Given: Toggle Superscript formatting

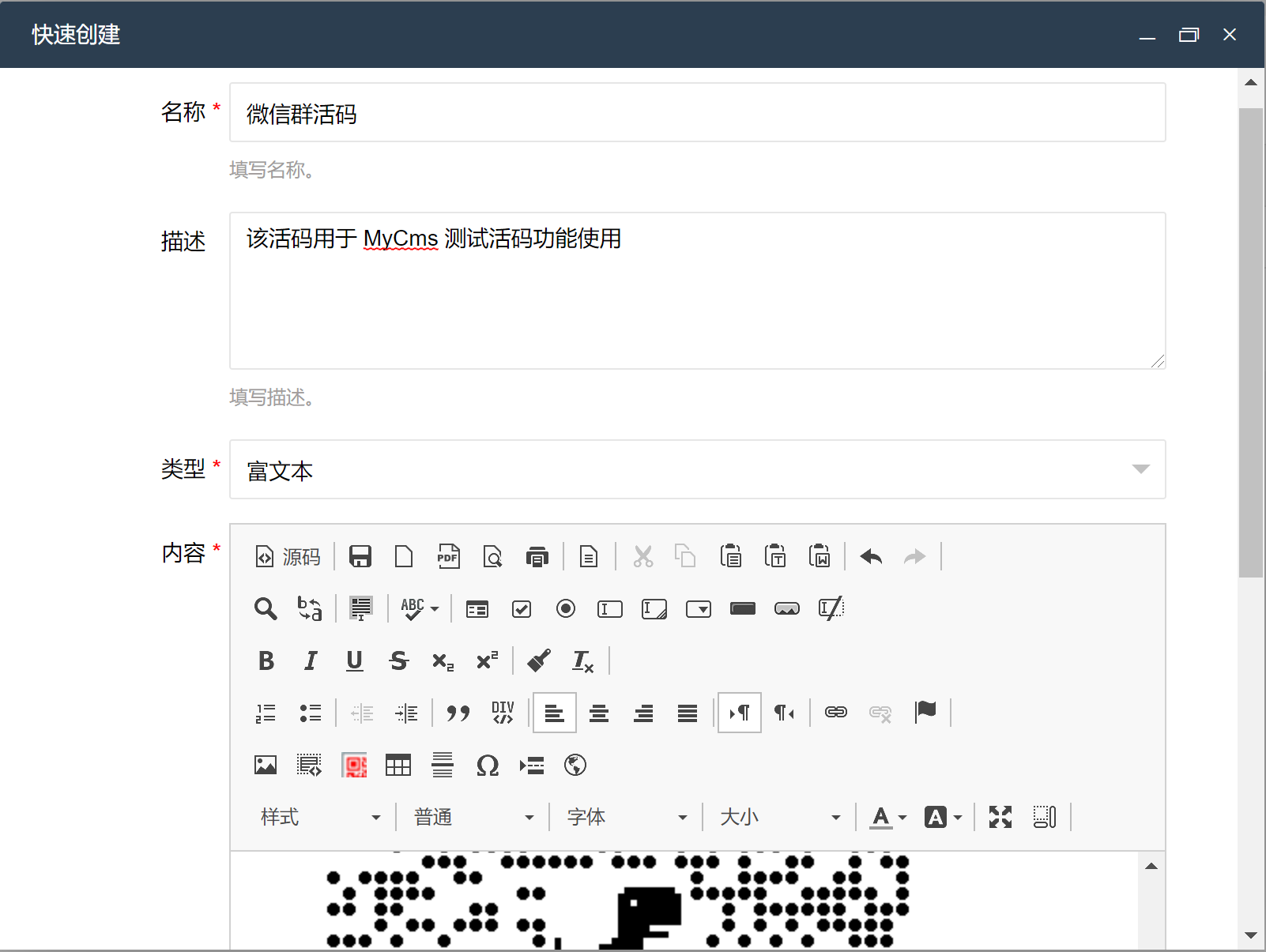Looking at the screenshot, I should [x=488, y=661].
